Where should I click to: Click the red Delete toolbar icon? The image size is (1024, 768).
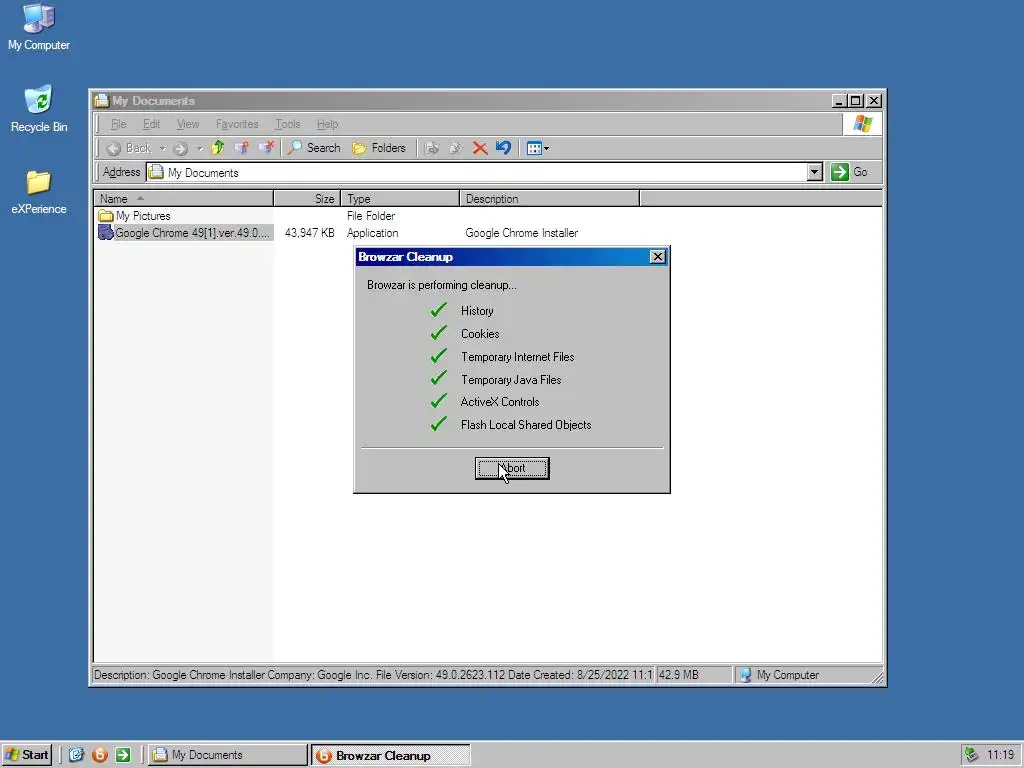coord(480,148)
